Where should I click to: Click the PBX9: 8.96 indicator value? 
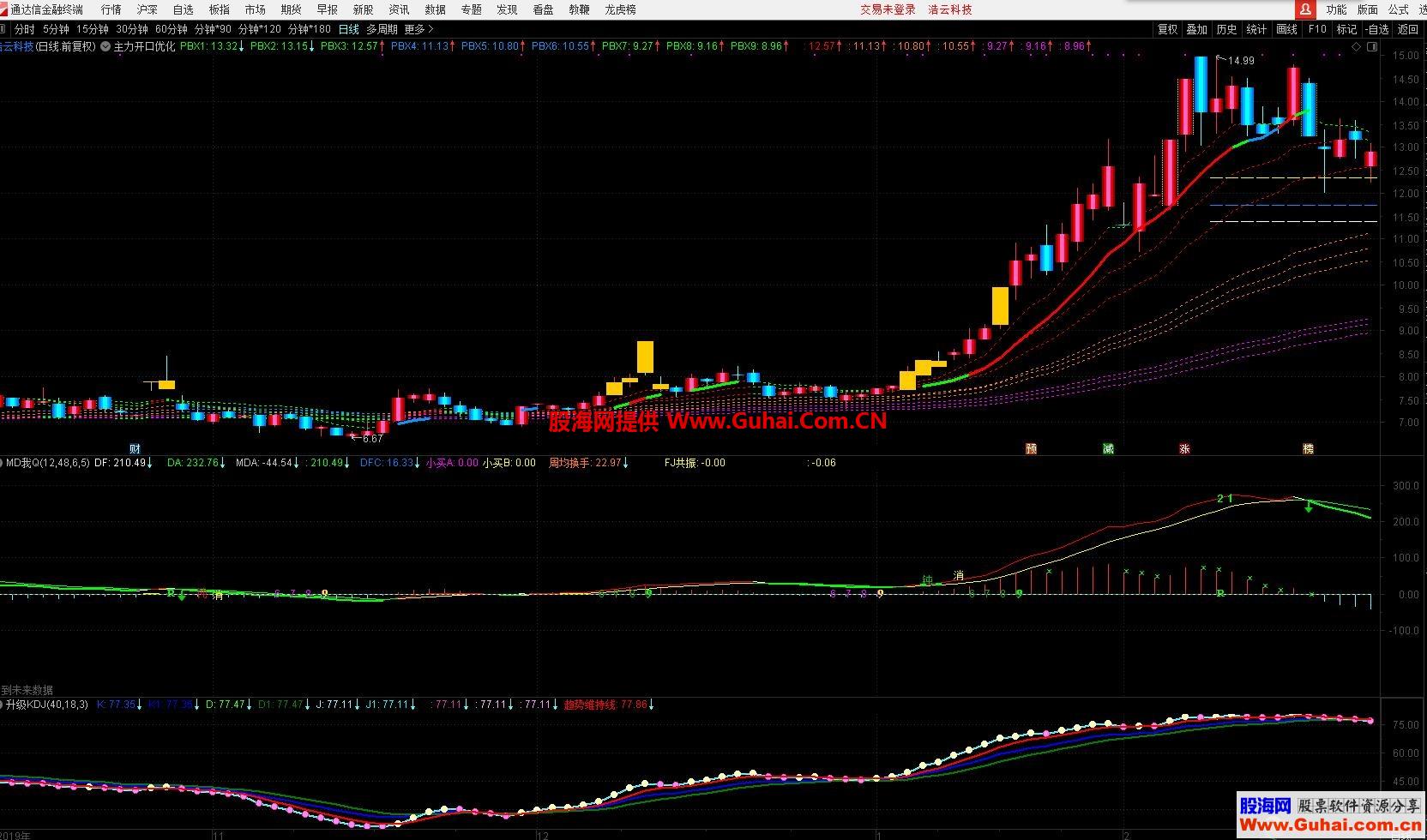(x=760, y=46)
